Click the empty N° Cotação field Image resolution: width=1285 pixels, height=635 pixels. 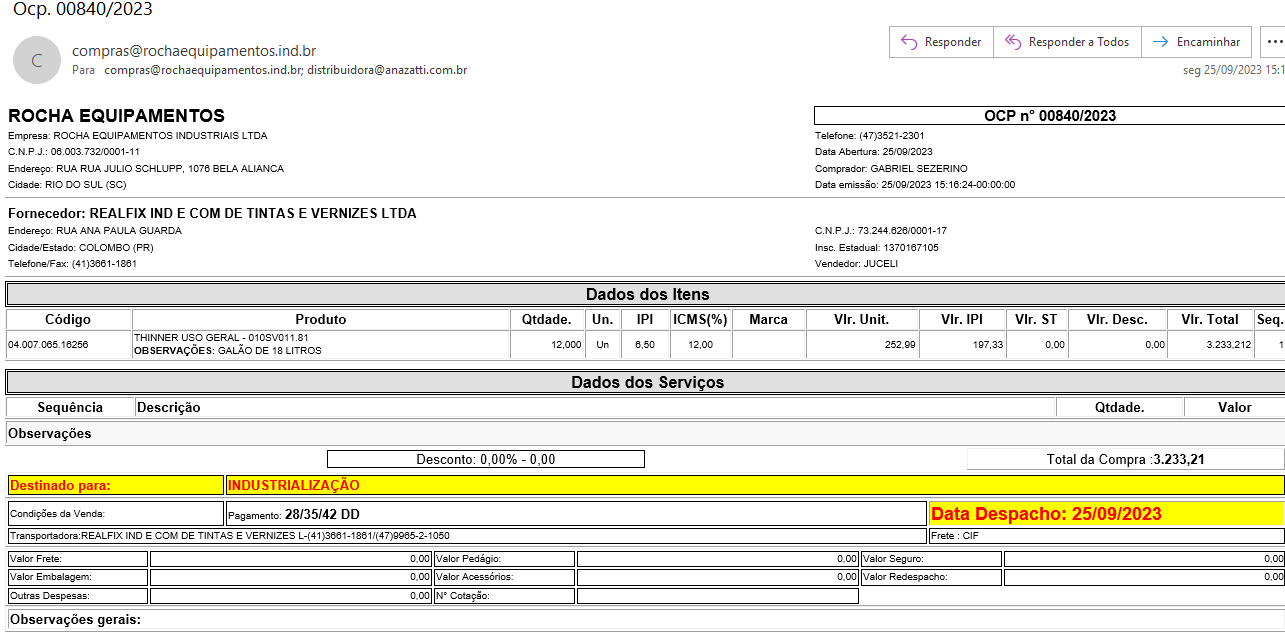point(717,596)
